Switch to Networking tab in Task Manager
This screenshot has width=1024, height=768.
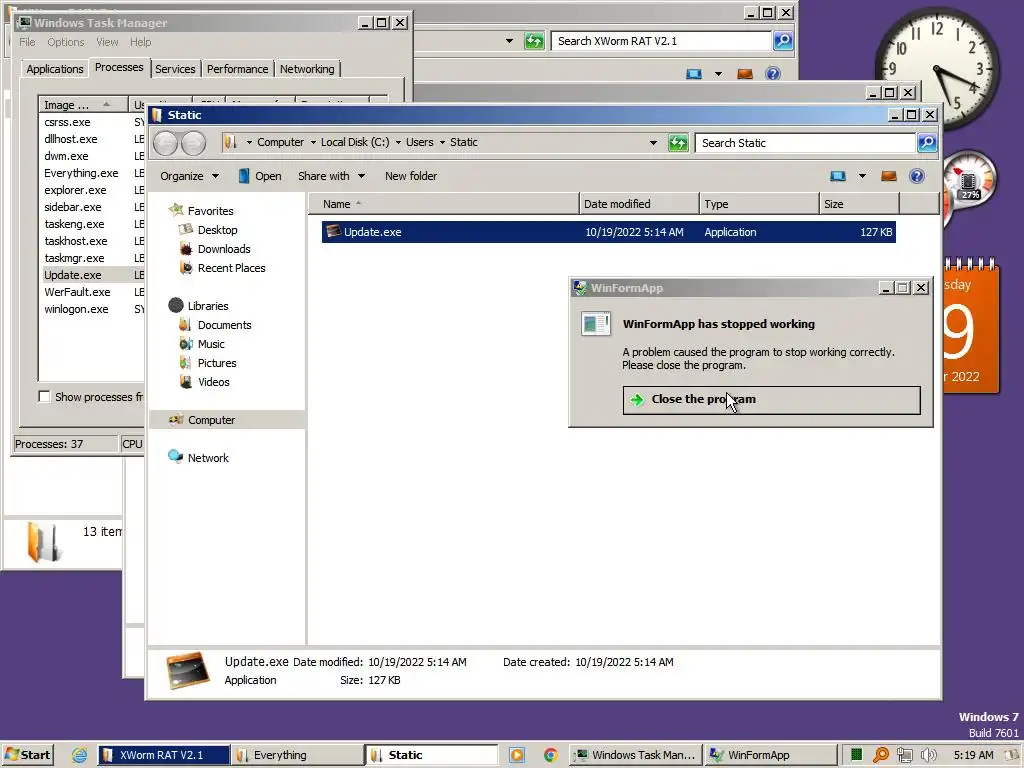pos(307,69)
